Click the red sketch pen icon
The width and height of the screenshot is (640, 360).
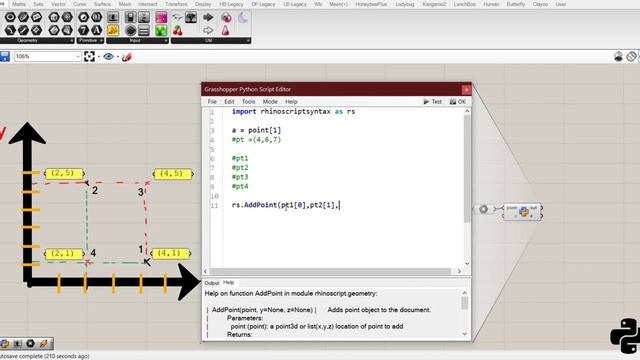[127, 57]
